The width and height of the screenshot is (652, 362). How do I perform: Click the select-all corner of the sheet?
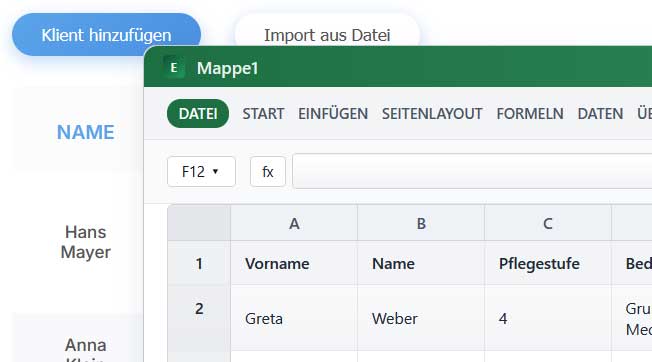(199, 223)
